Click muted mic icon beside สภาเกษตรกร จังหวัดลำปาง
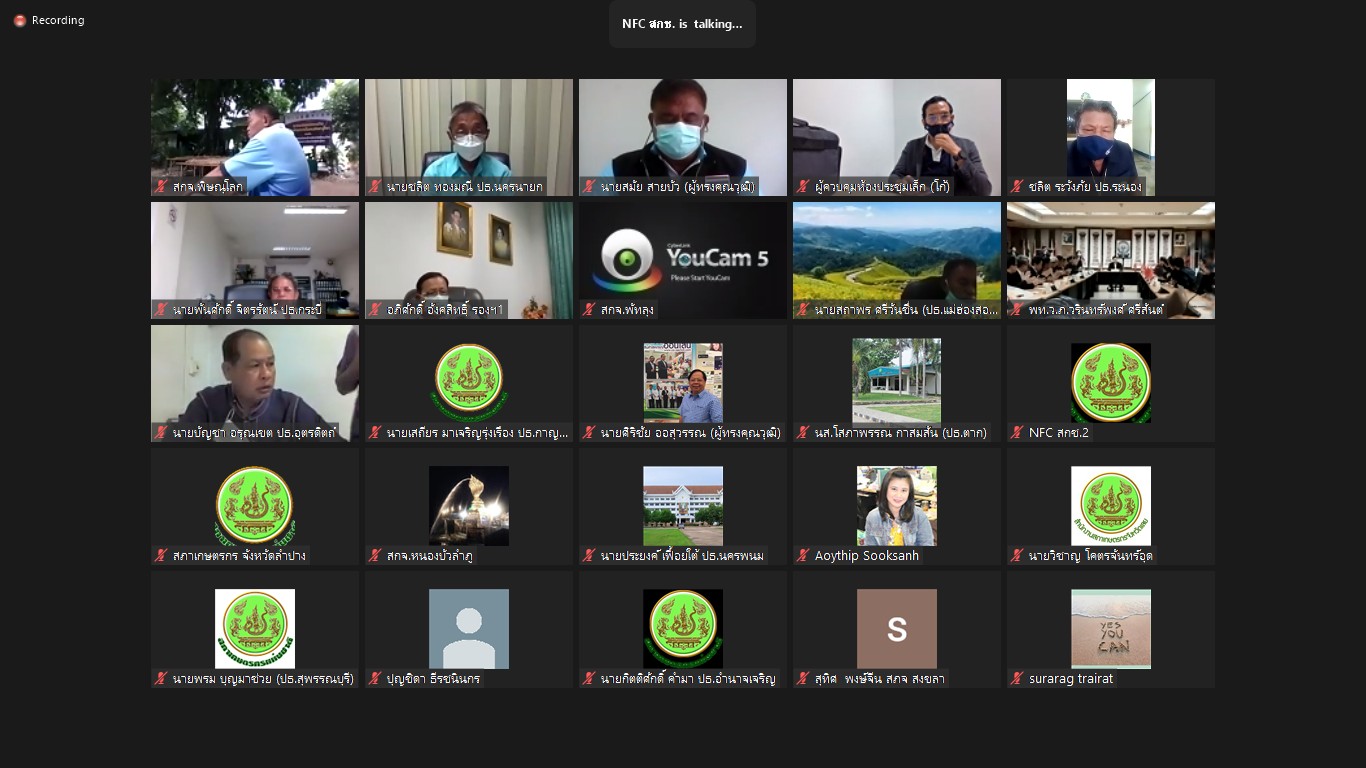Image resolution: width=1366 pixels, height=768 pixels. click(161, 555)
